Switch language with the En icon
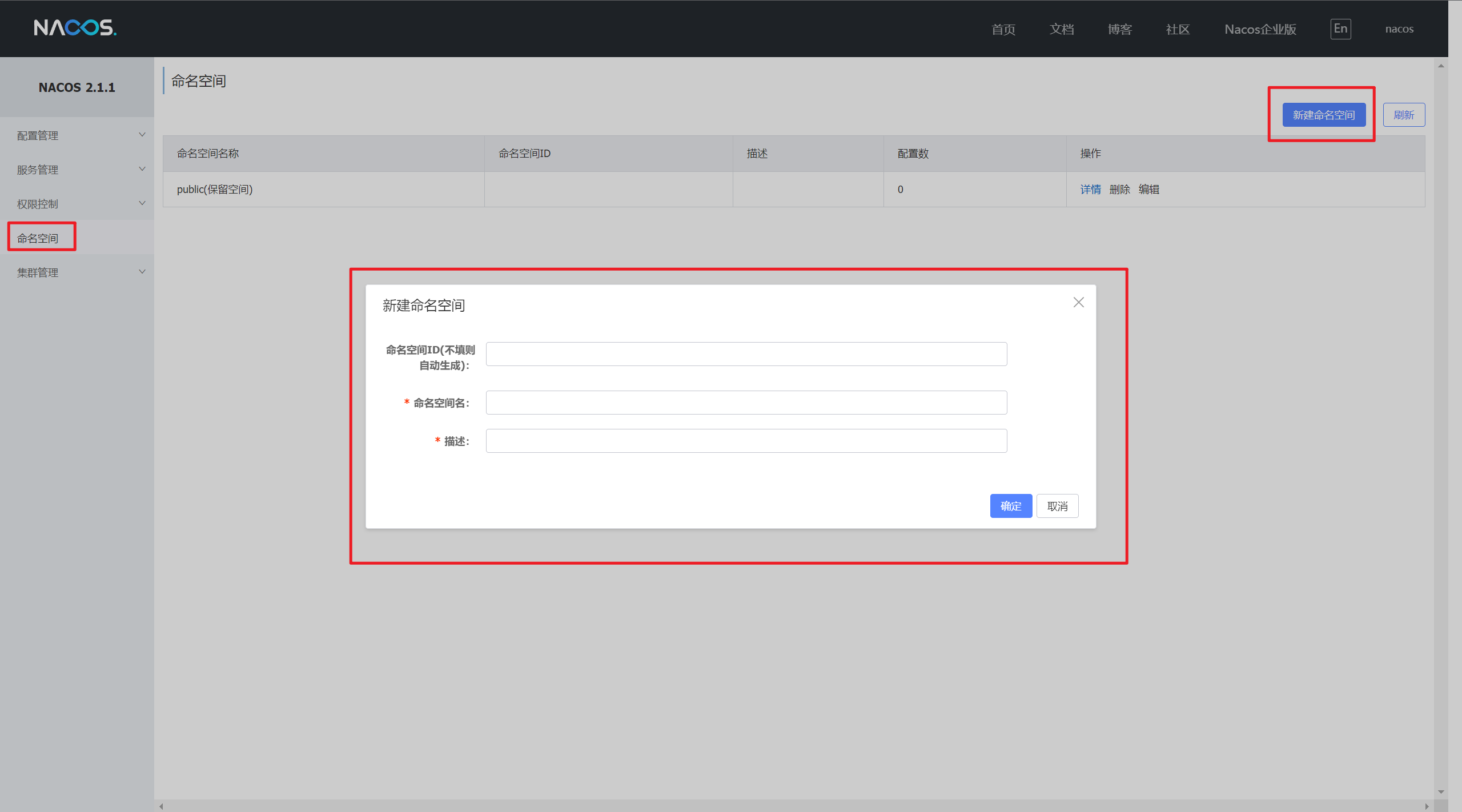The height and width of the screenshot is (812, 1462). coord(1340,29)
